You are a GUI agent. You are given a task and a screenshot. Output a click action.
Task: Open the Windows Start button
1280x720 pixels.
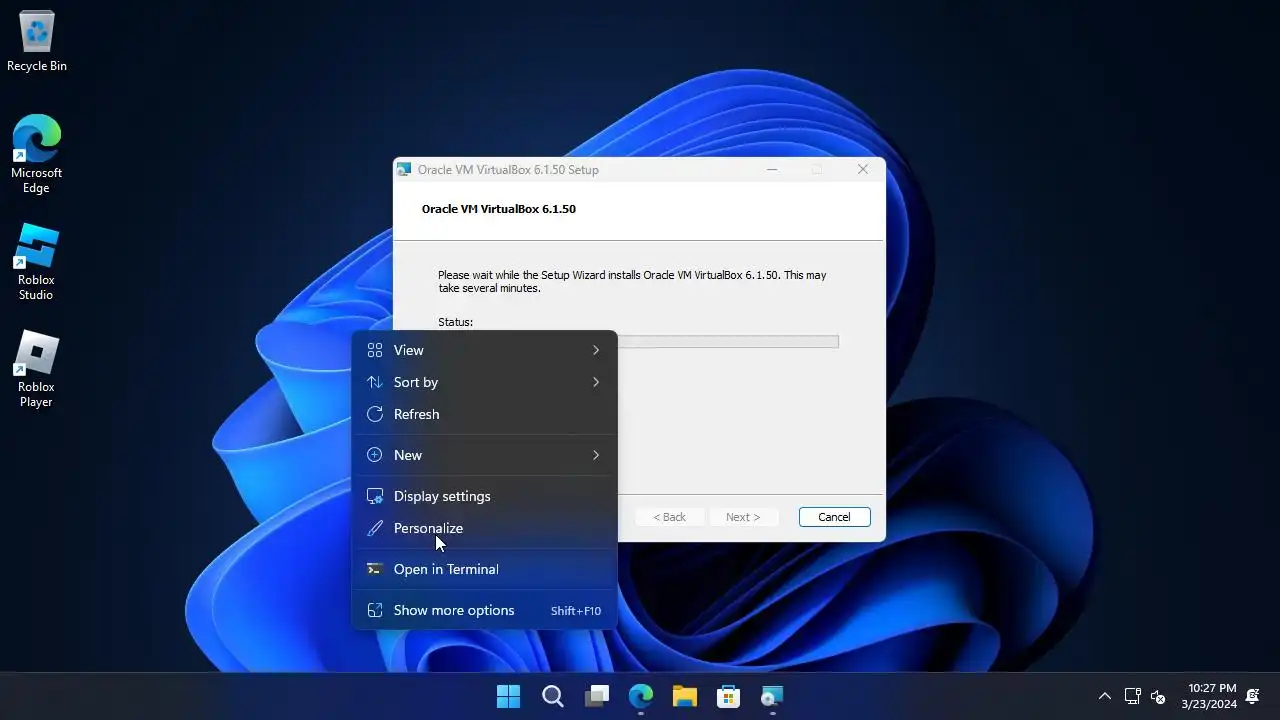point(508,696)
